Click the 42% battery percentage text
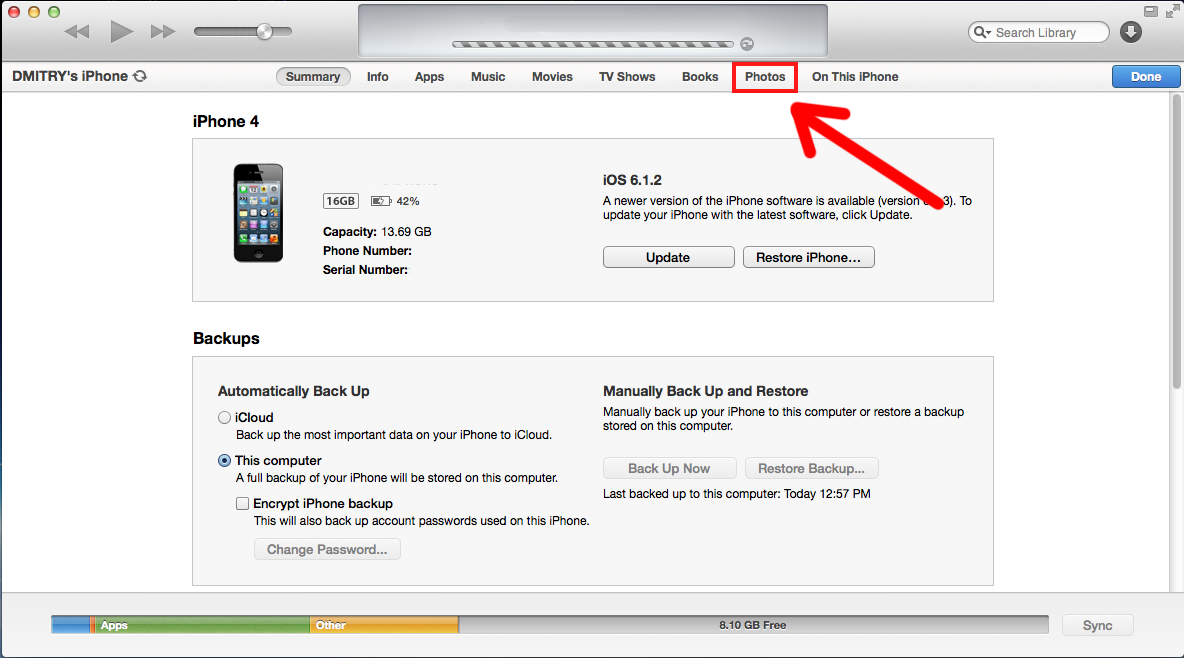This screenshot has width=1184, height=658. (x=408, y=201)
